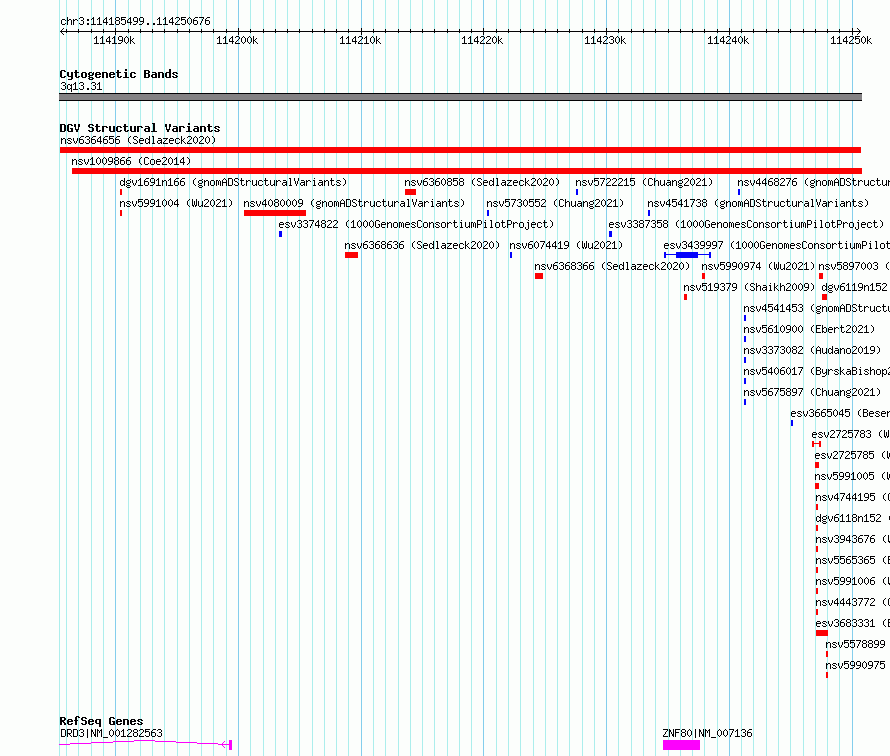Click nsv3943676 variant label
The width and height of the screenshot is (890, 756).
point(853,539)
